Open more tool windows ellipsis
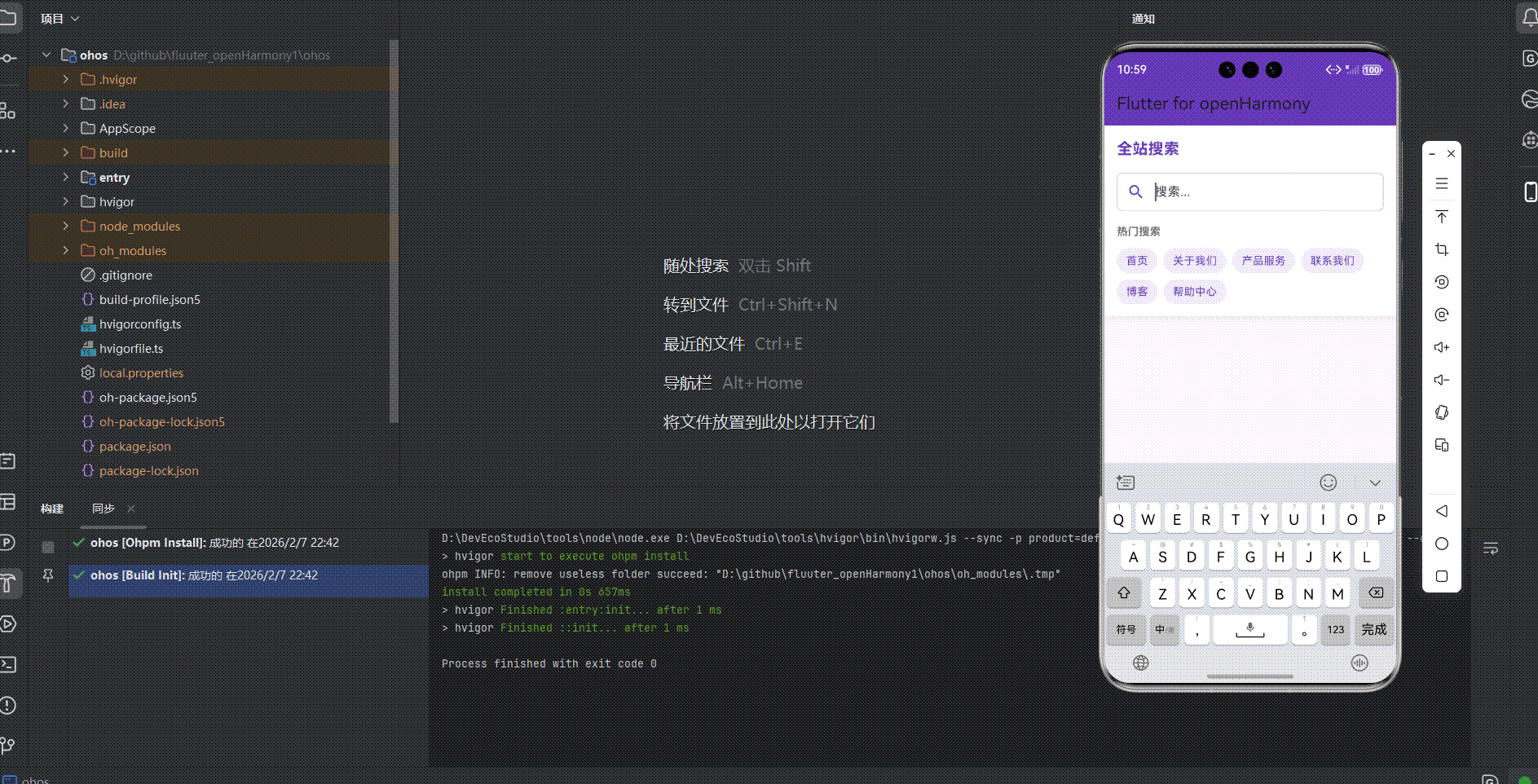Viewport: 1538px width, 784px height. [7, 152]
